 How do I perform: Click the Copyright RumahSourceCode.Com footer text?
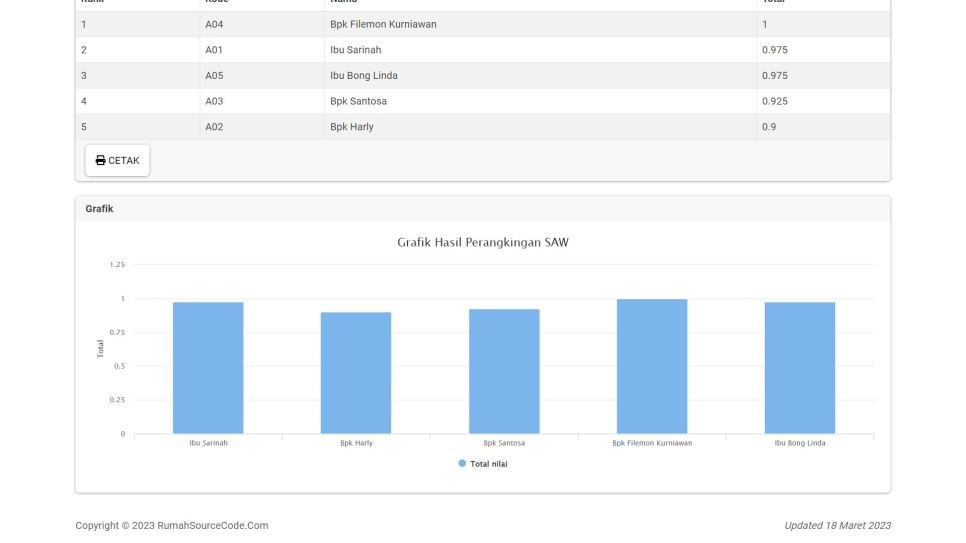(172, 525)
